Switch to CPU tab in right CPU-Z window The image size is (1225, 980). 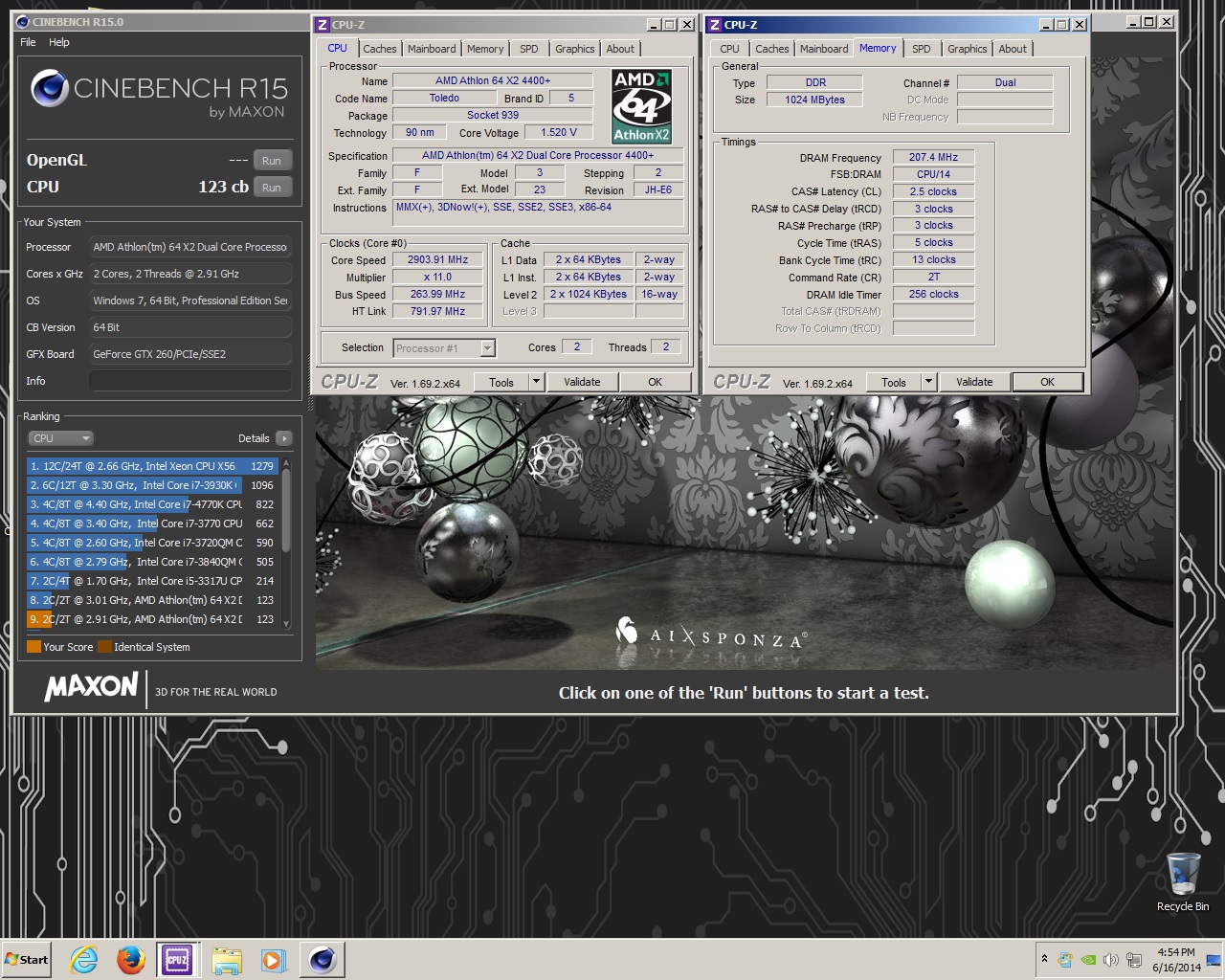[x=729, y=49]
